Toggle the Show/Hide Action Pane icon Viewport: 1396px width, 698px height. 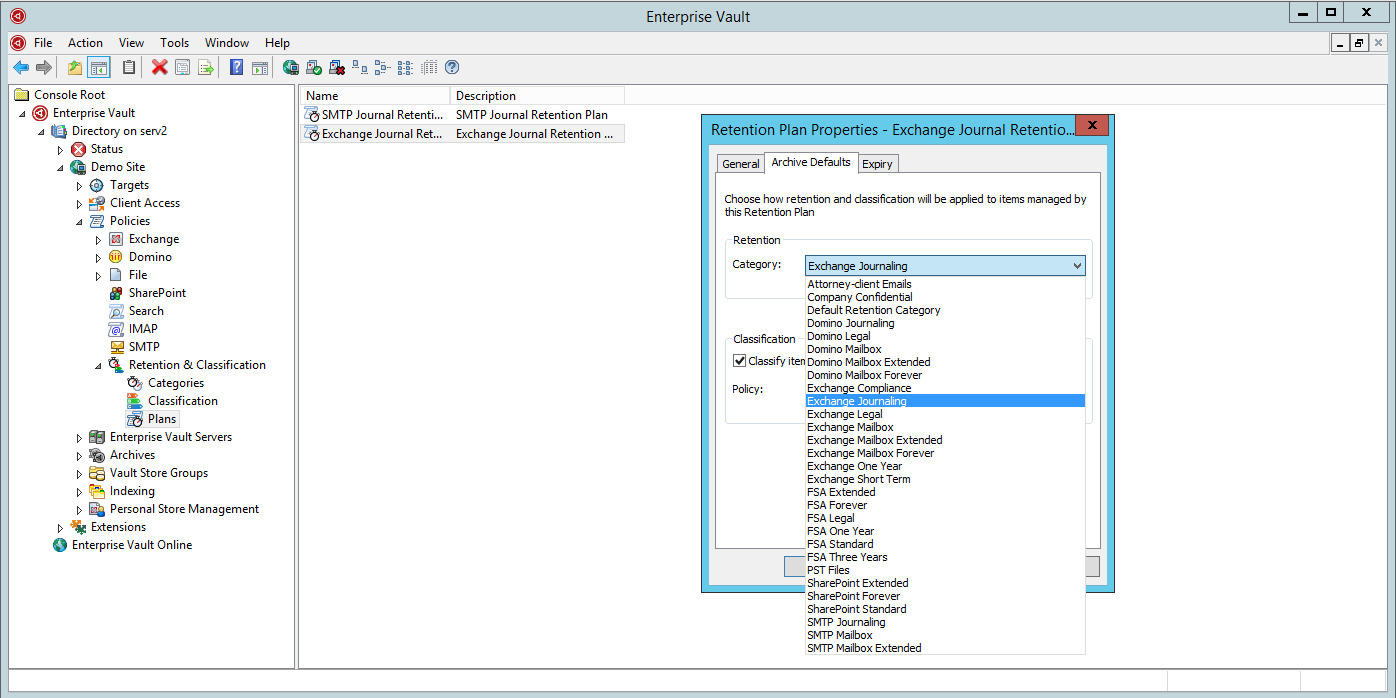click(x=260, y=67)
